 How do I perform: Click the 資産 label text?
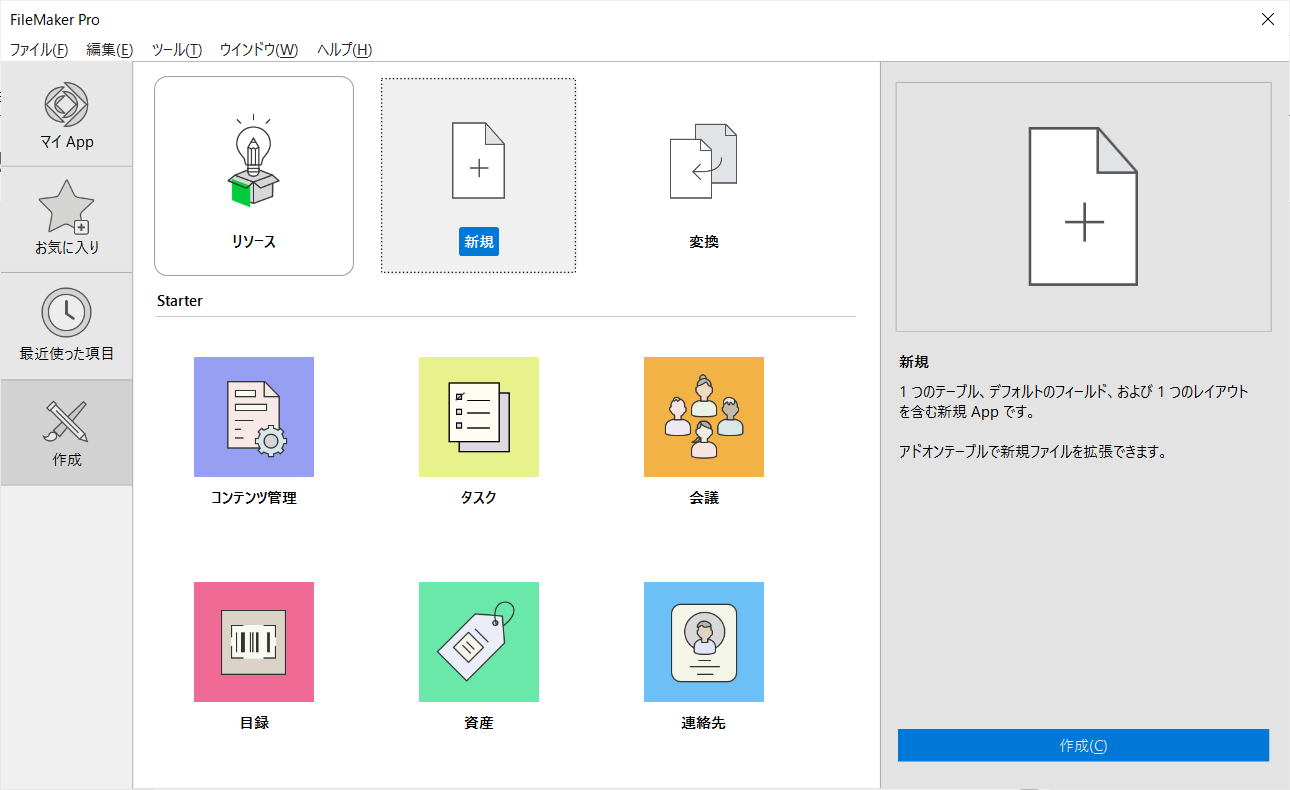[x=479, y=722]
